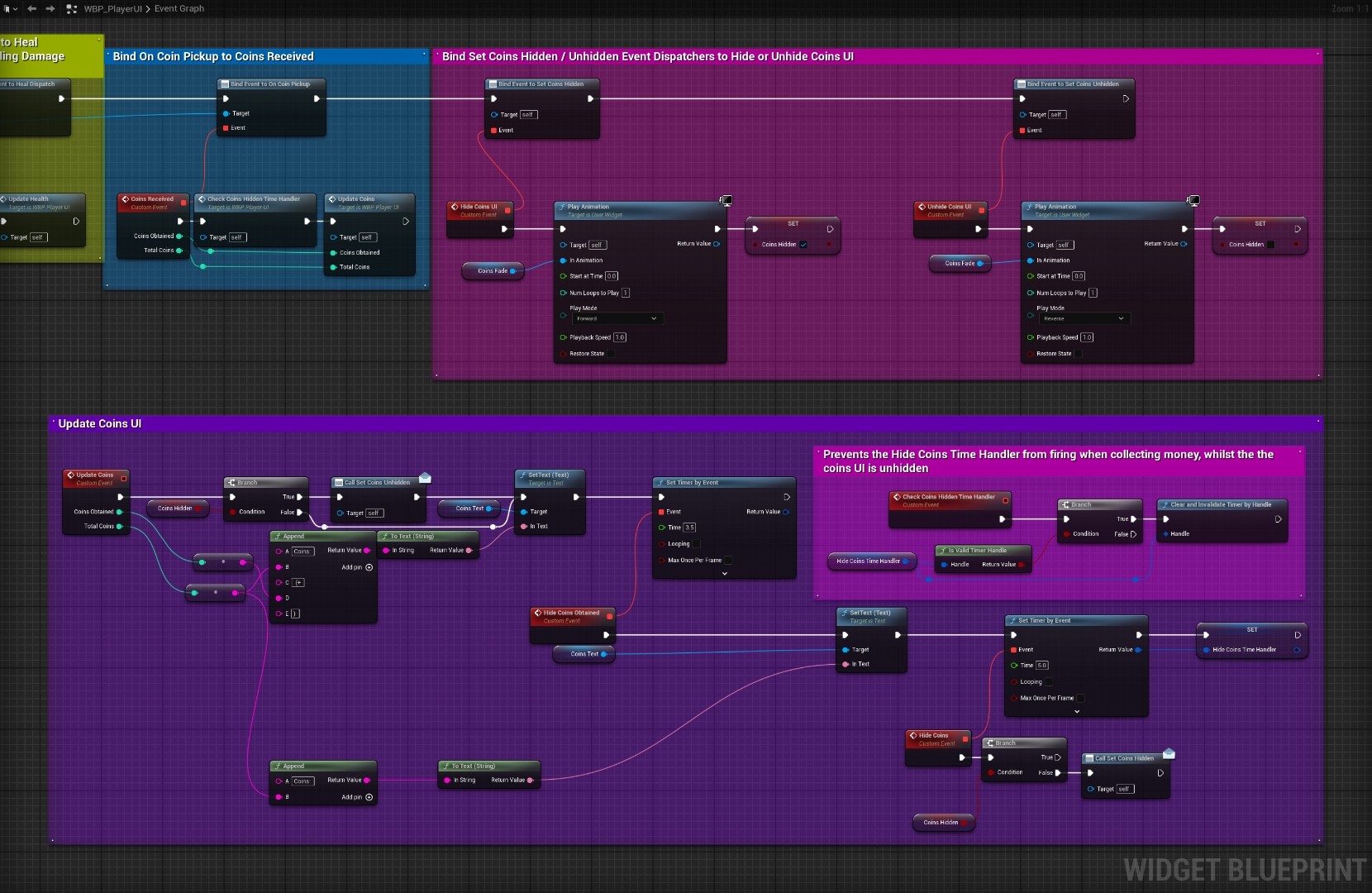1372x893 pixels.
Task: Expand advanced pins on the 3.5 Set Timer node
Action: point(725,573)
